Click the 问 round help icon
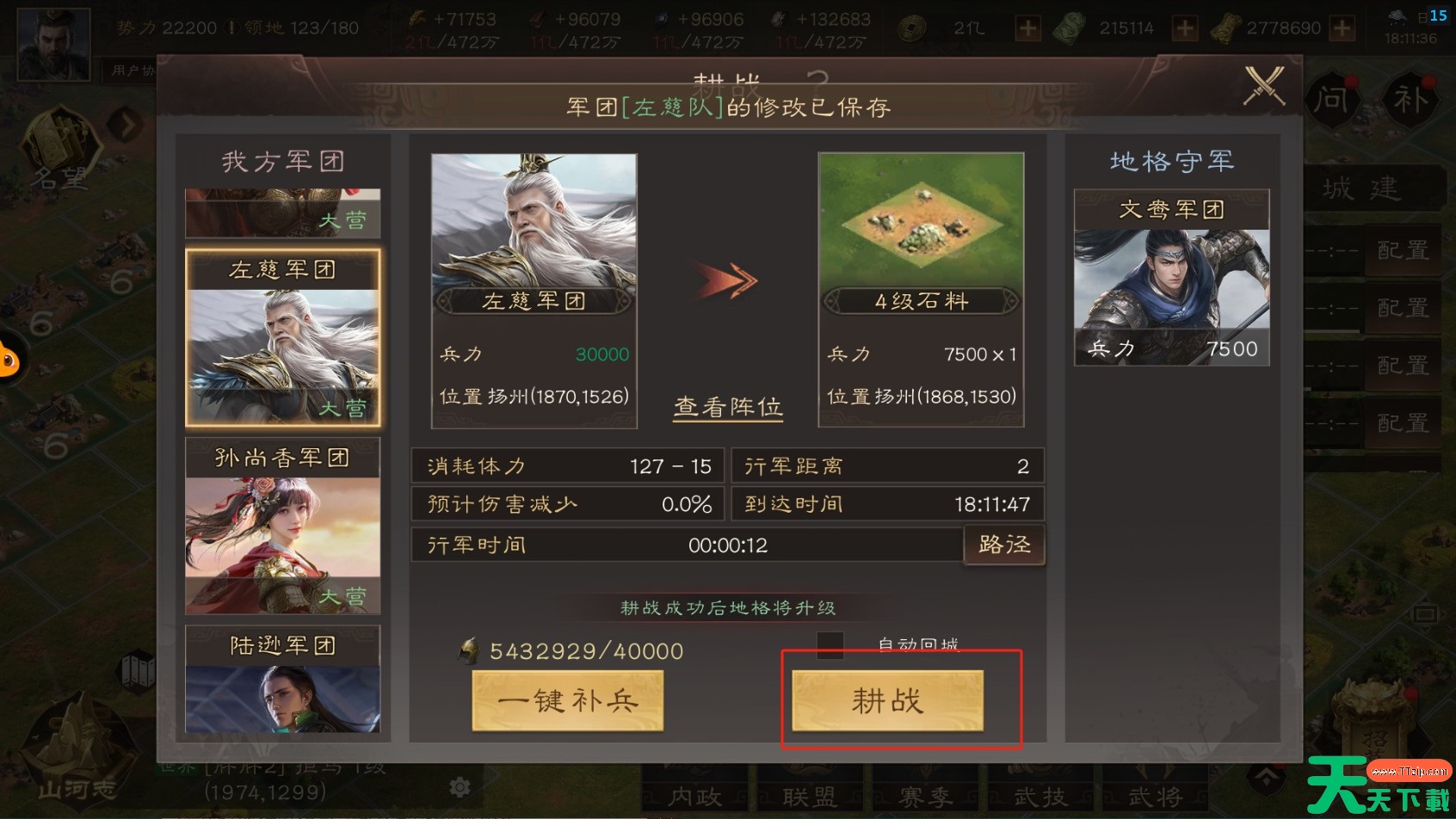The width and height of the screenshot is (1456, 819). click(x=1331, y=99)
